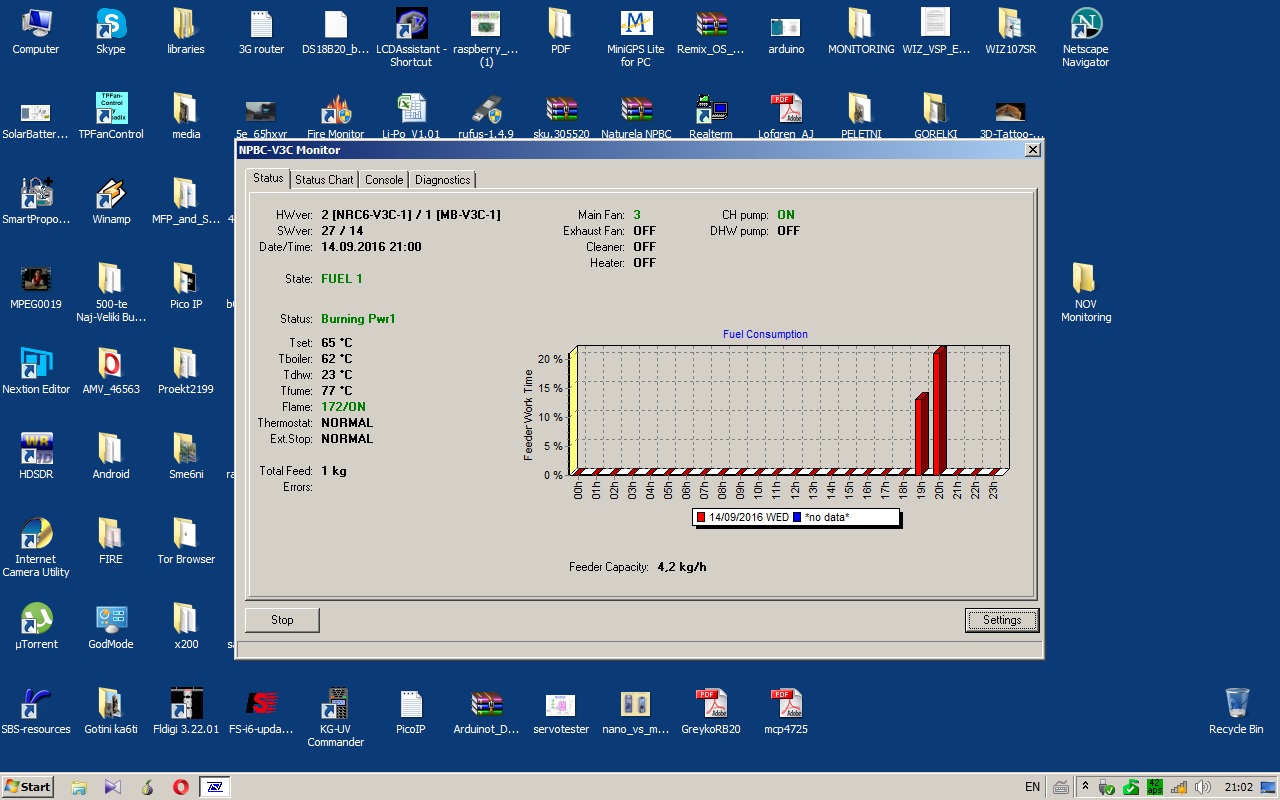1280x800 pixels.
Task: Click the tallest red bar at 20h
Action: click(938, 410)
